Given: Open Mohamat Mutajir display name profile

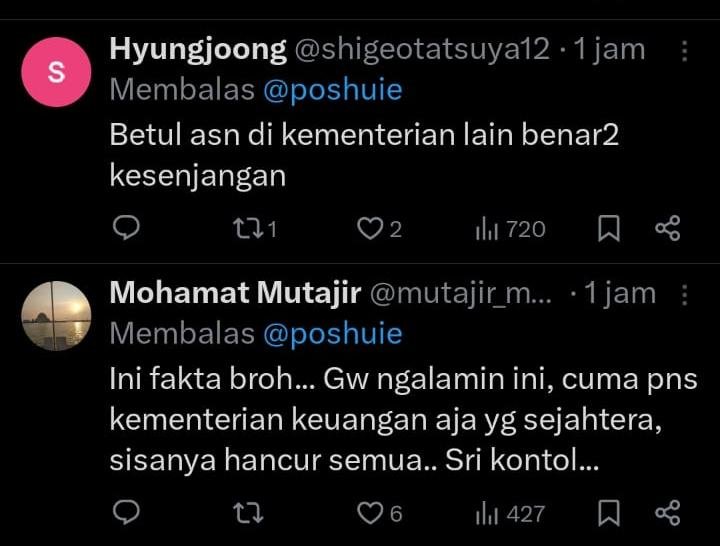Looking at the screenshot, I should (236, 292).
